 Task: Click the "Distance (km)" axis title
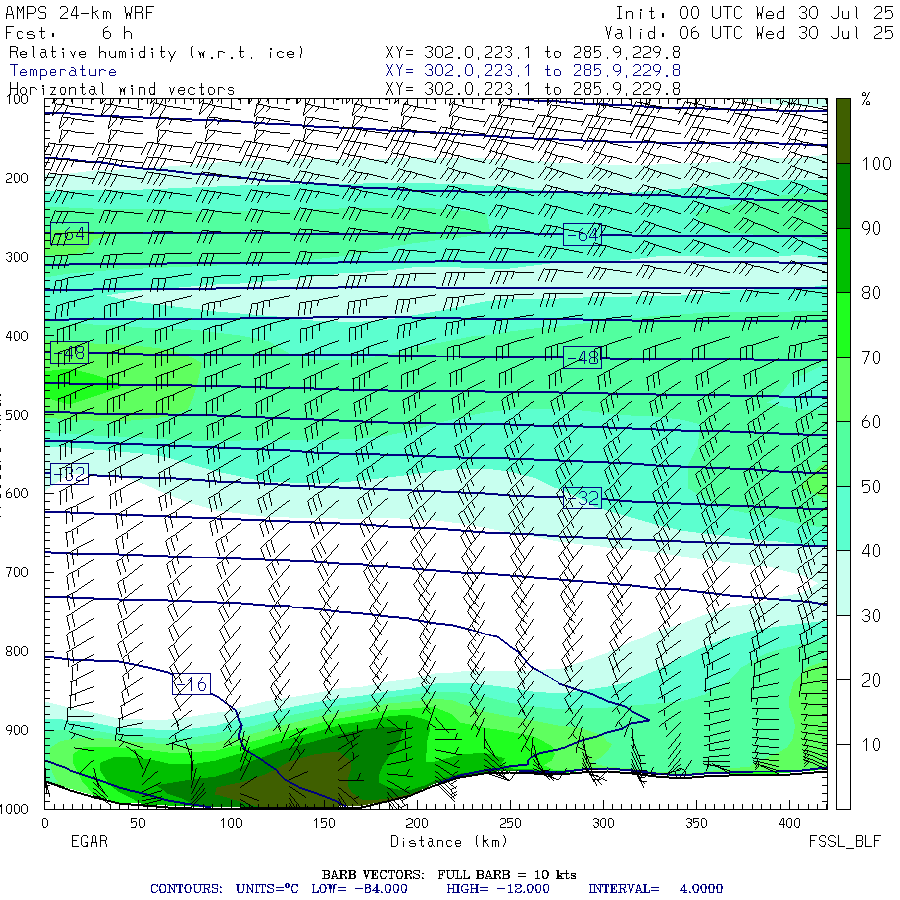[x=449, y=842]
